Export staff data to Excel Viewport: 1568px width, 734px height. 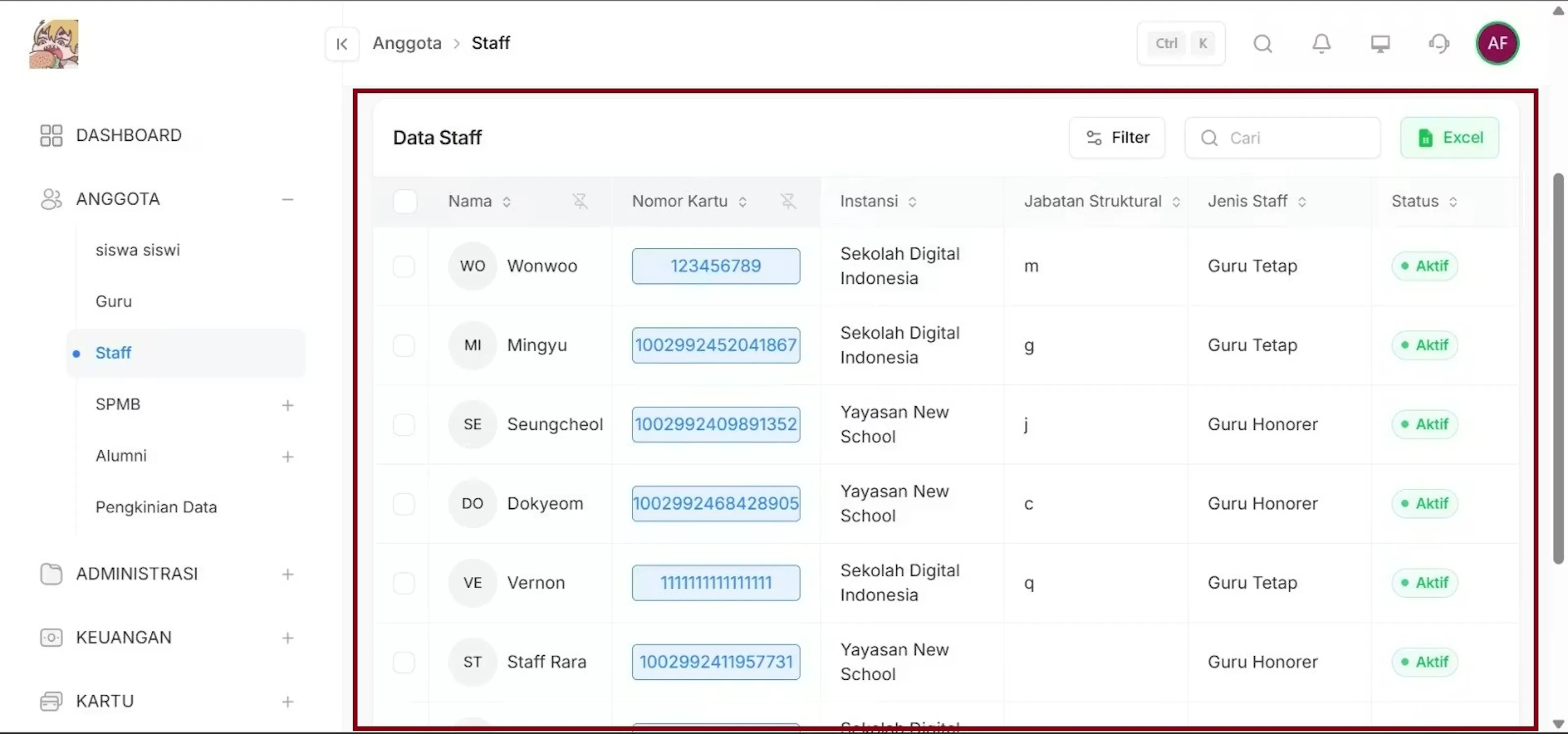(1449, 138)
